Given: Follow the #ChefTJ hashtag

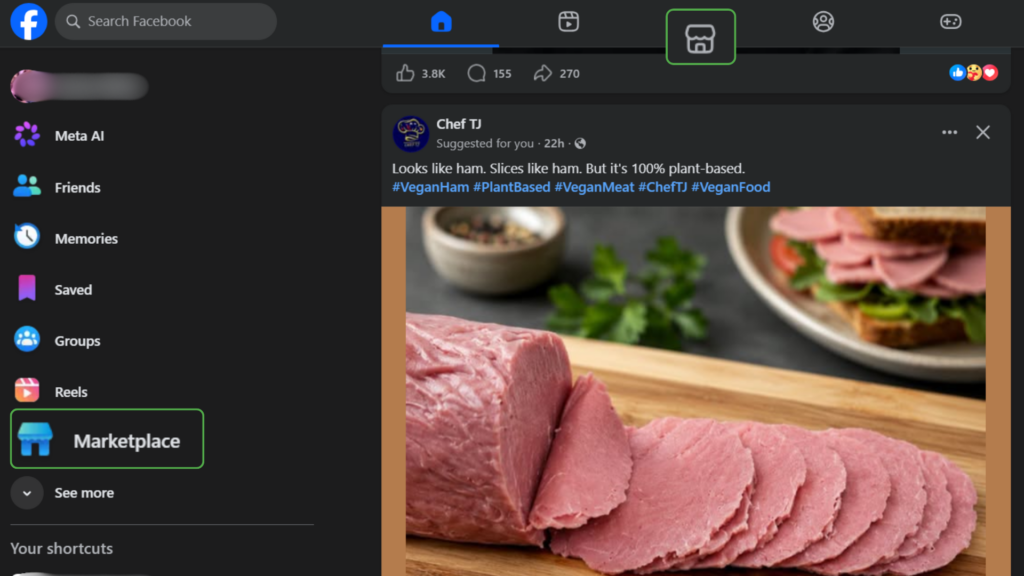Looking at the screenshot, I should coord(662,187).
